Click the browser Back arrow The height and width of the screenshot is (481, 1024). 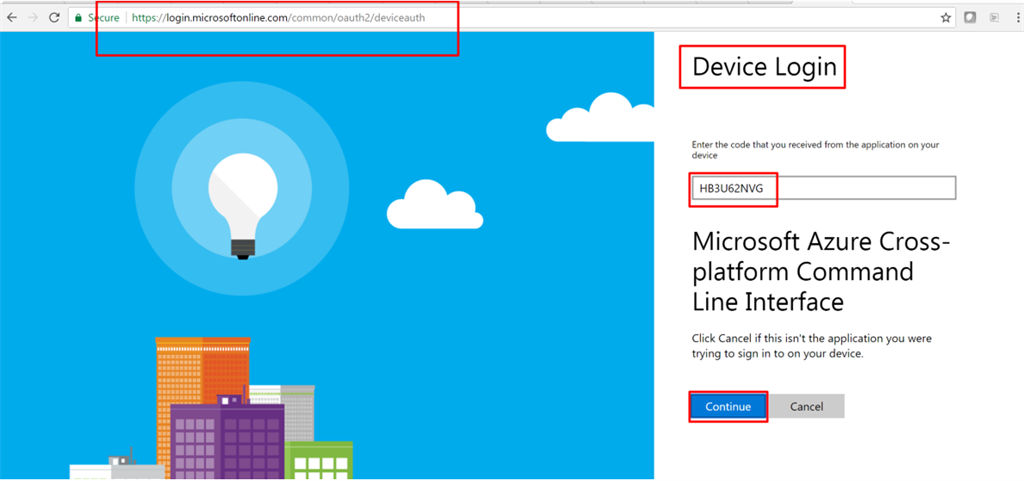tap(11, 18)
